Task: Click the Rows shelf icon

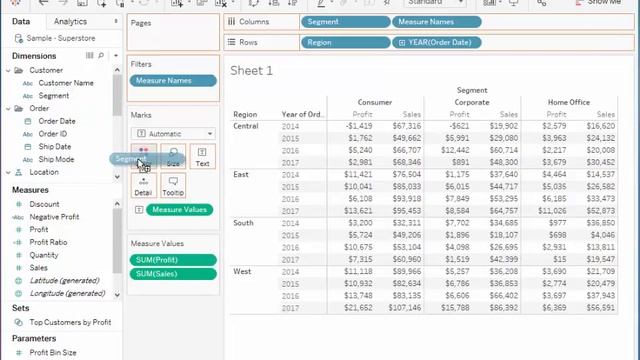Action: 231,42
